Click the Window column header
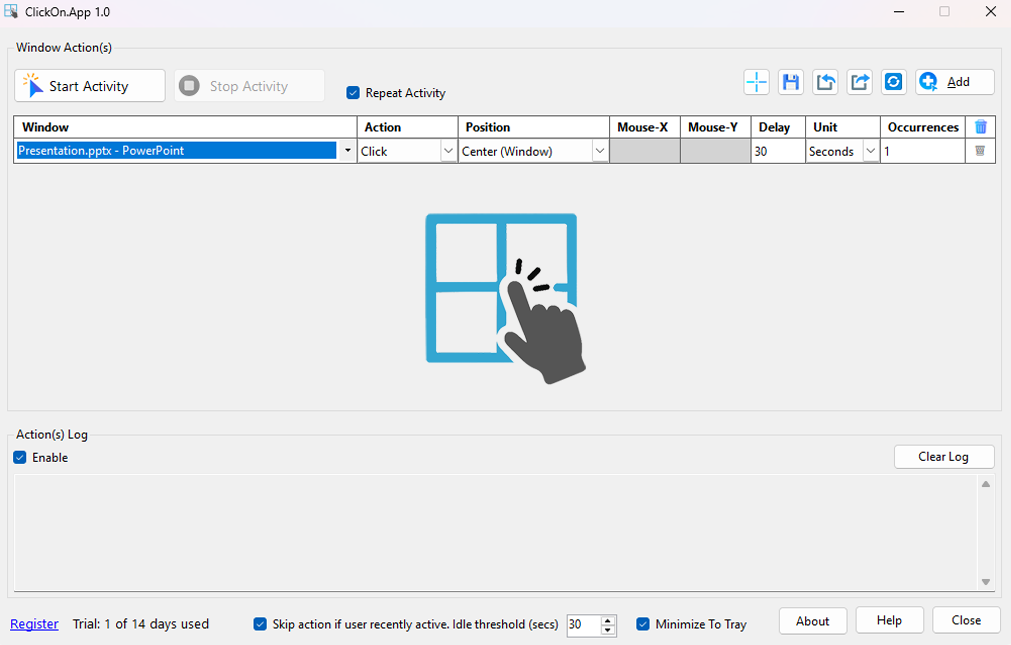Screen dimensions: 1011x645 186,127
